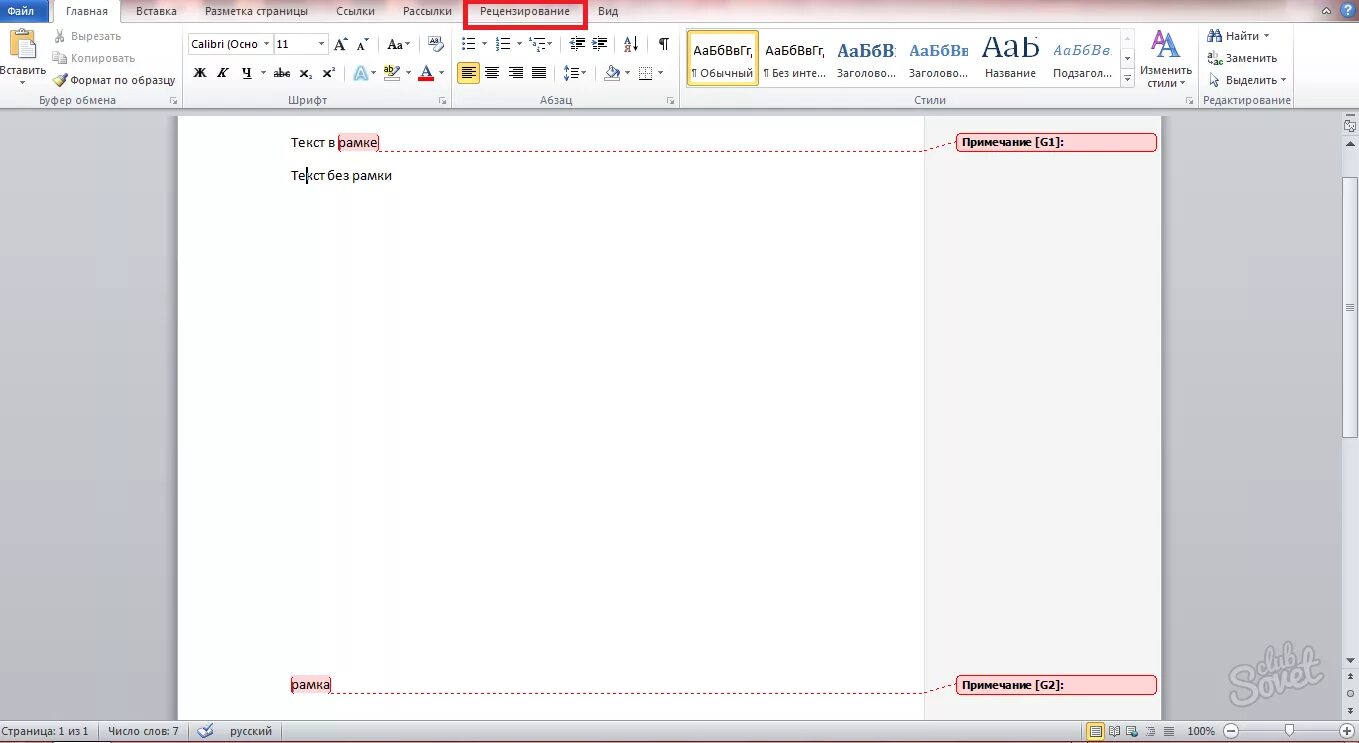1359x743 pixels.
Task: Decrease the paragraph indent
Action: coord(577,44)
